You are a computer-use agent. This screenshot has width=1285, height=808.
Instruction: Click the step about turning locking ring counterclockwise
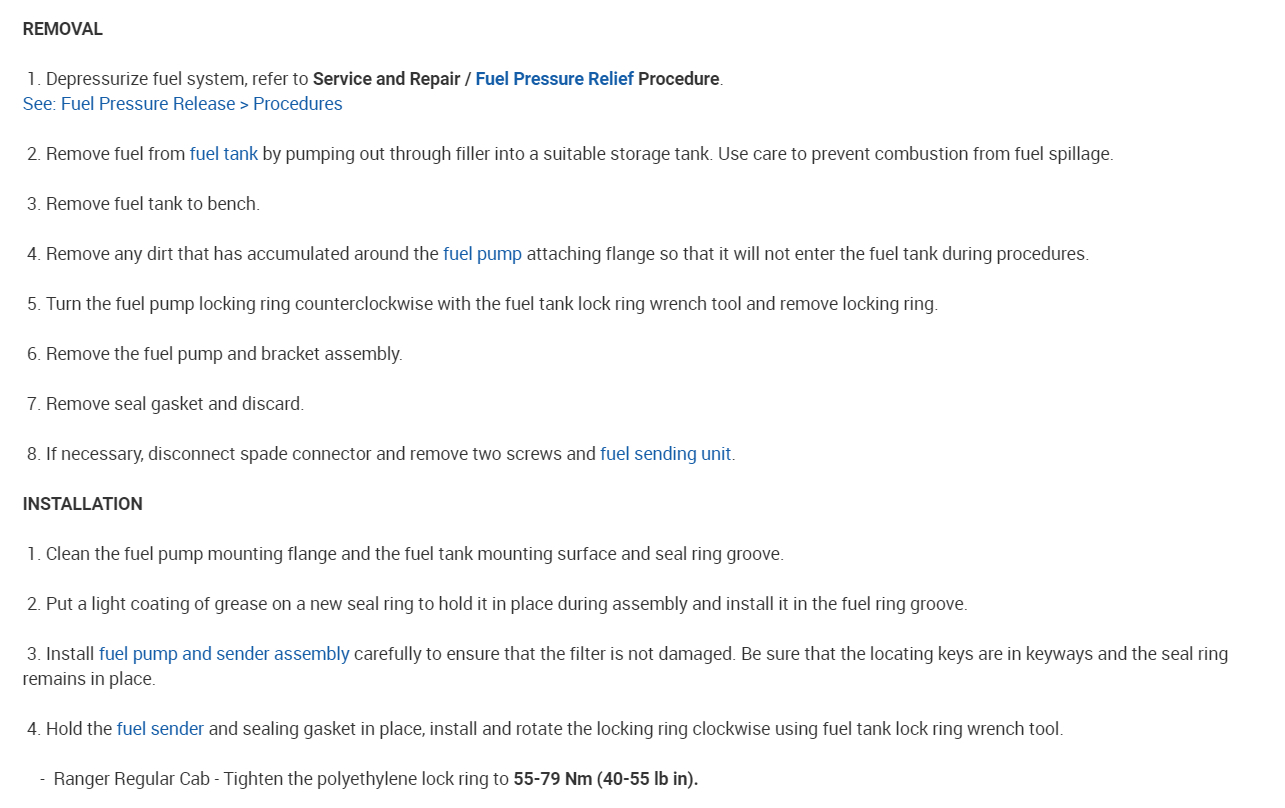[x=491, y=304]
